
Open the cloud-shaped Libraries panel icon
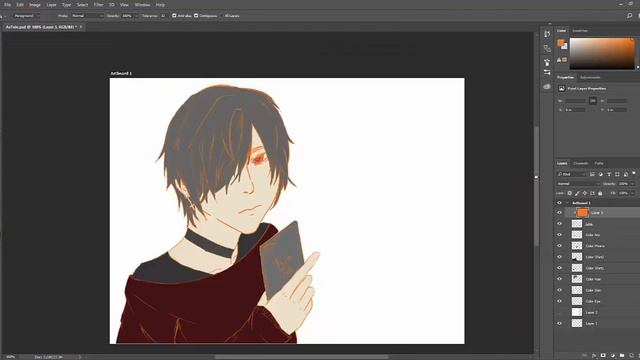[x=547, y=87]
